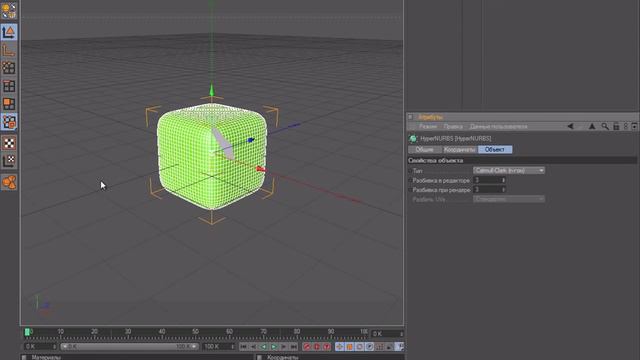The height and width of the screenshot is (360, 640).
Task: Toggle the Autokeying red button
Action: (317, 347)
